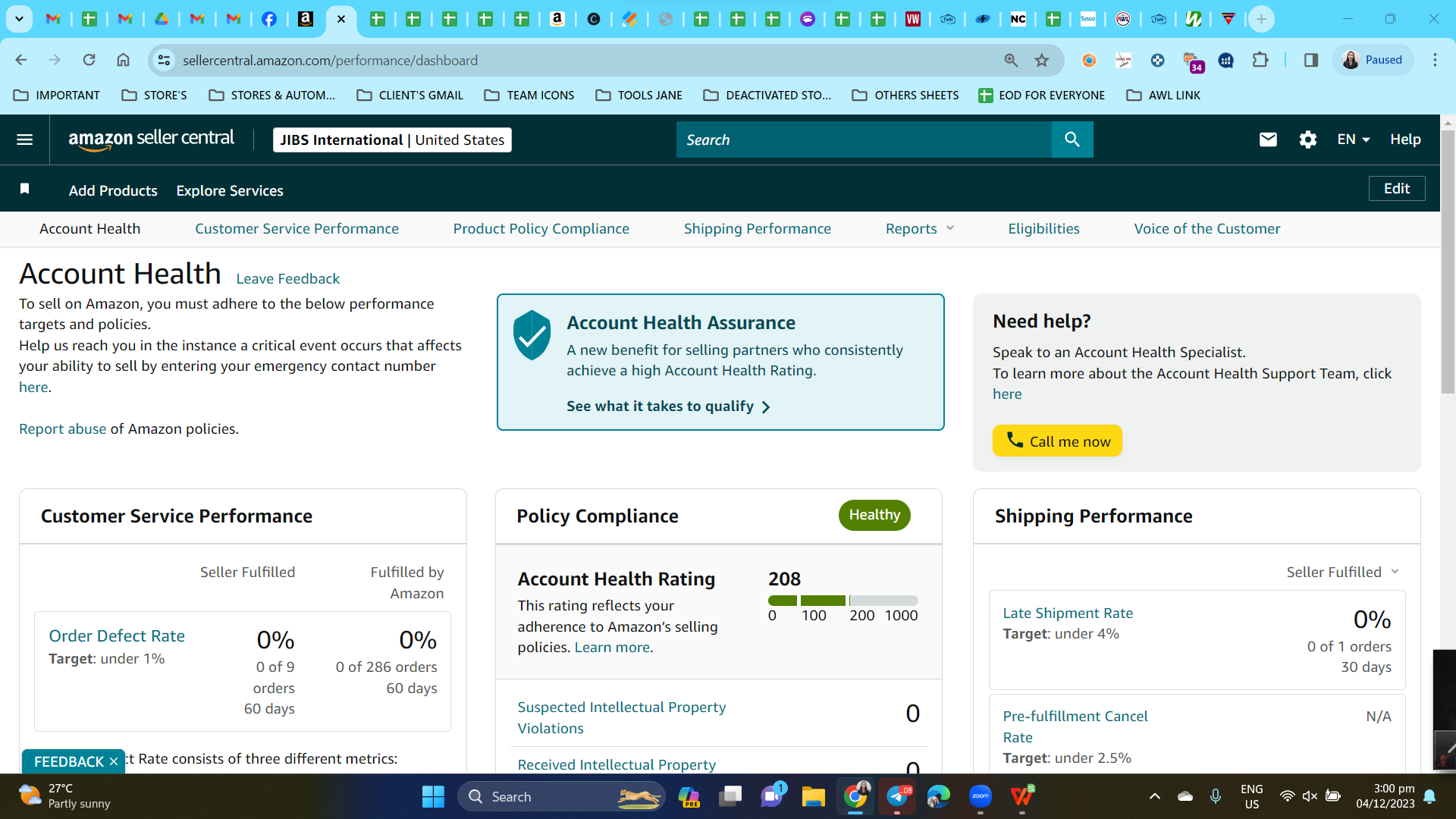1456x819 pixels.
Task: Show hidden system tray icons
Action: coord(1154,796)
